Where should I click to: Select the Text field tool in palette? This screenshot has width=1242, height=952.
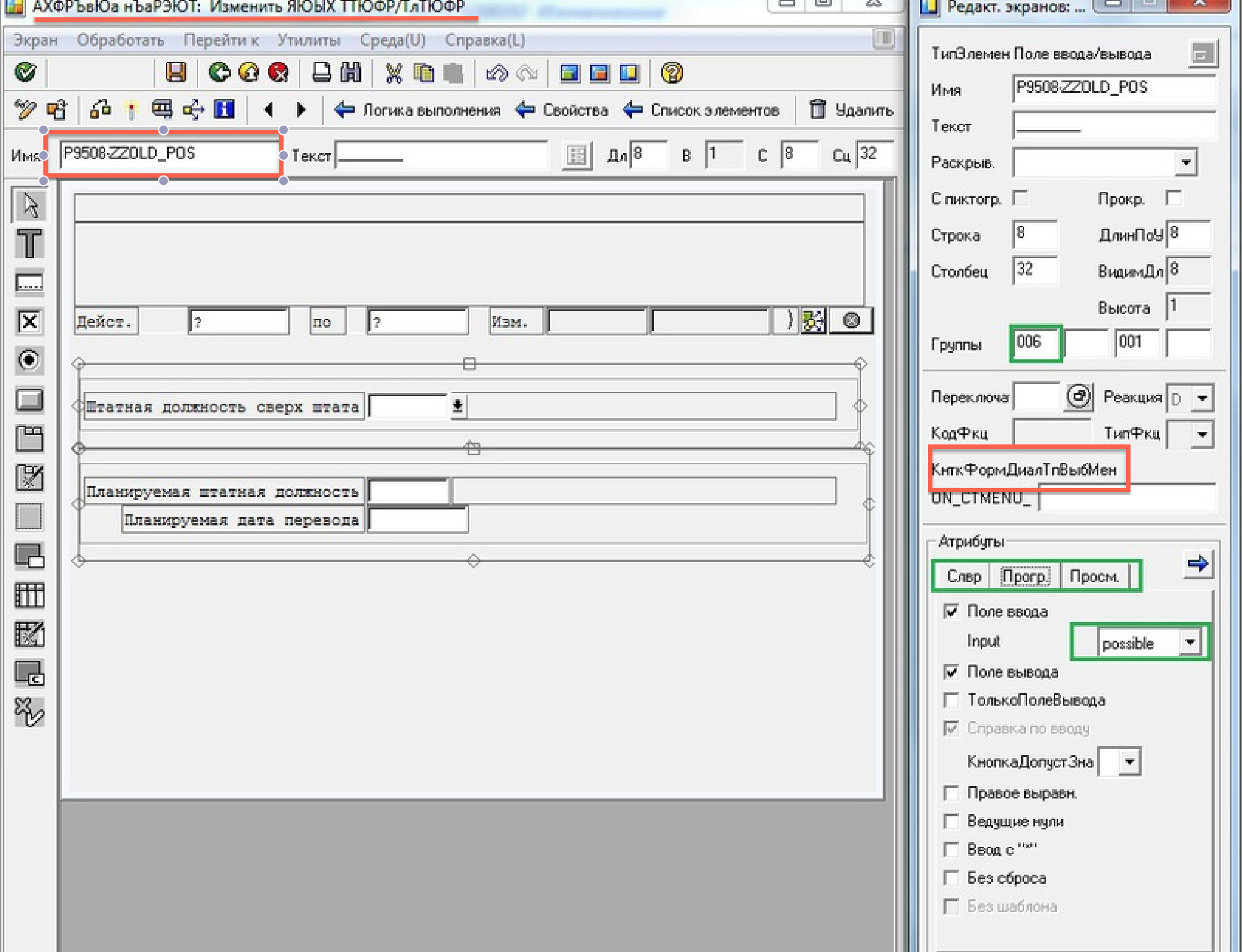click(29, 243)
